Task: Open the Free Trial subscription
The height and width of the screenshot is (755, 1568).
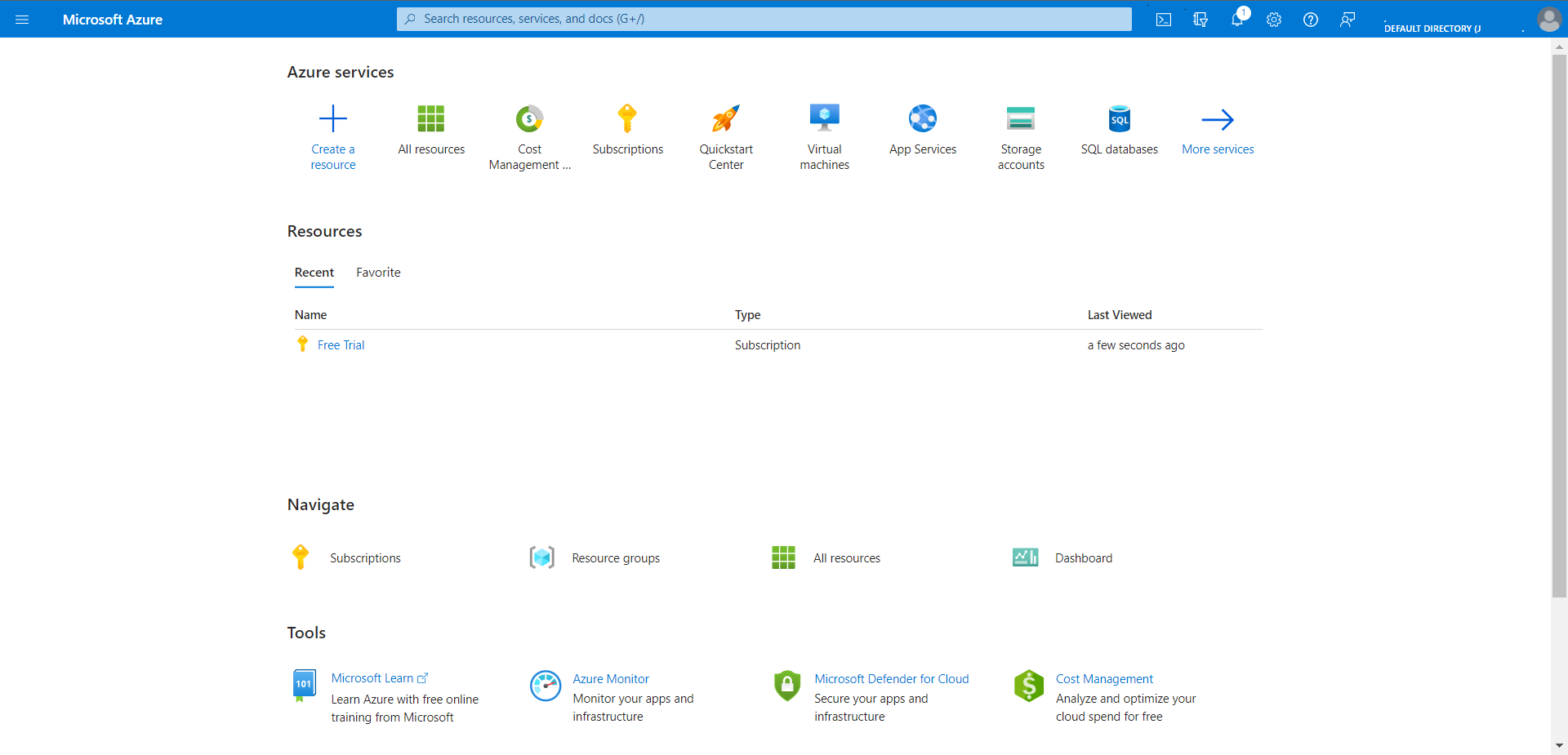Action: pyautogui.click(x=341, y=344)
